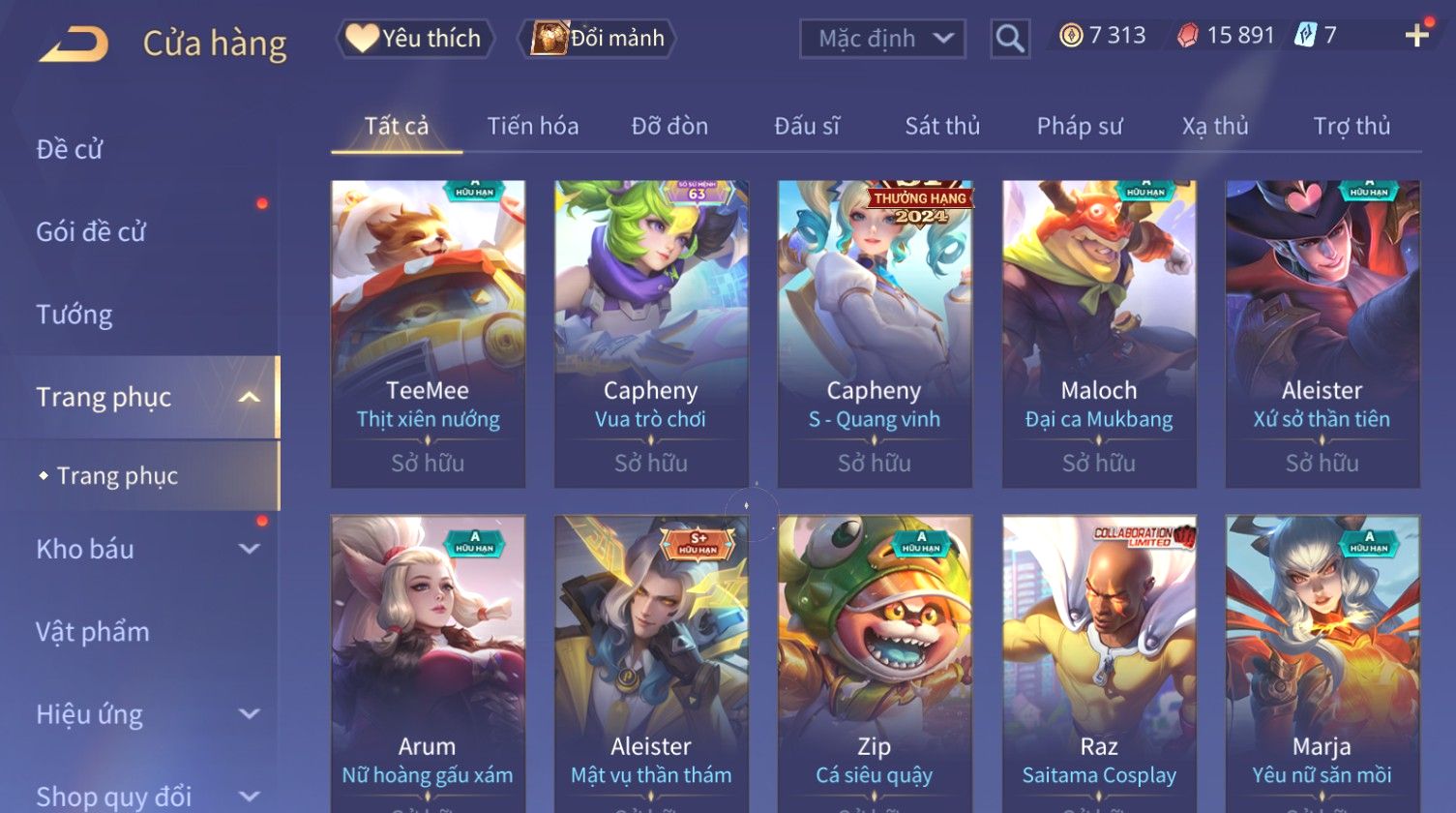
Task: Tap the plus icon to add currency
Action: pos(1416,36)
